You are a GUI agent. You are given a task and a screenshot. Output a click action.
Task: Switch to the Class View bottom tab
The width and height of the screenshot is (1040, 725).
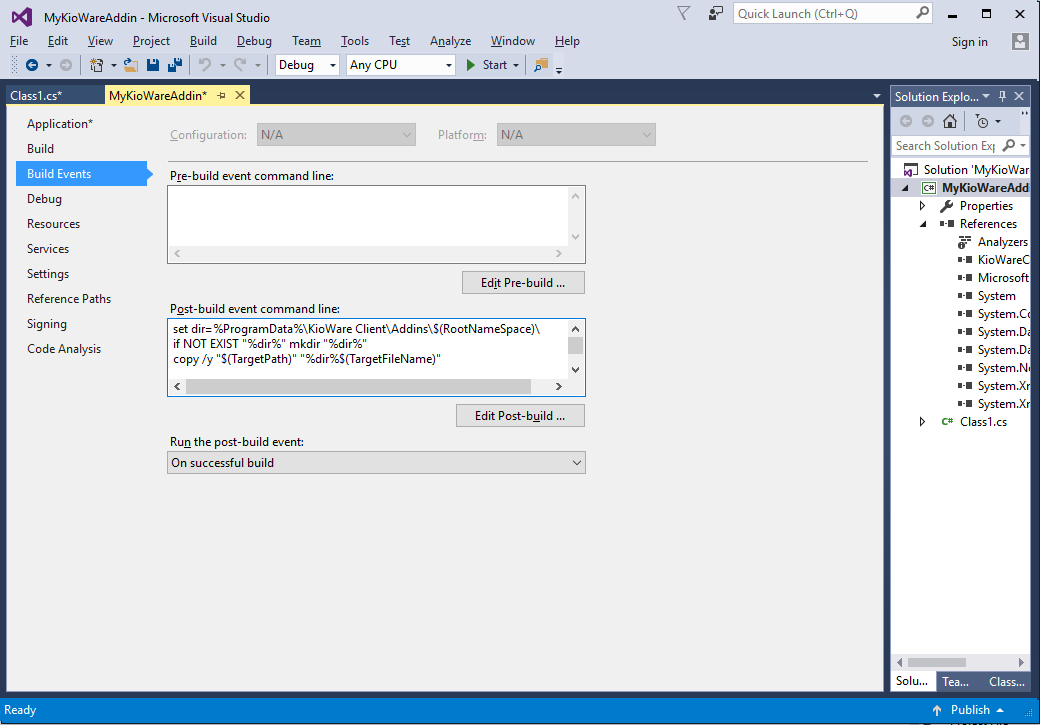[1006, 682]
